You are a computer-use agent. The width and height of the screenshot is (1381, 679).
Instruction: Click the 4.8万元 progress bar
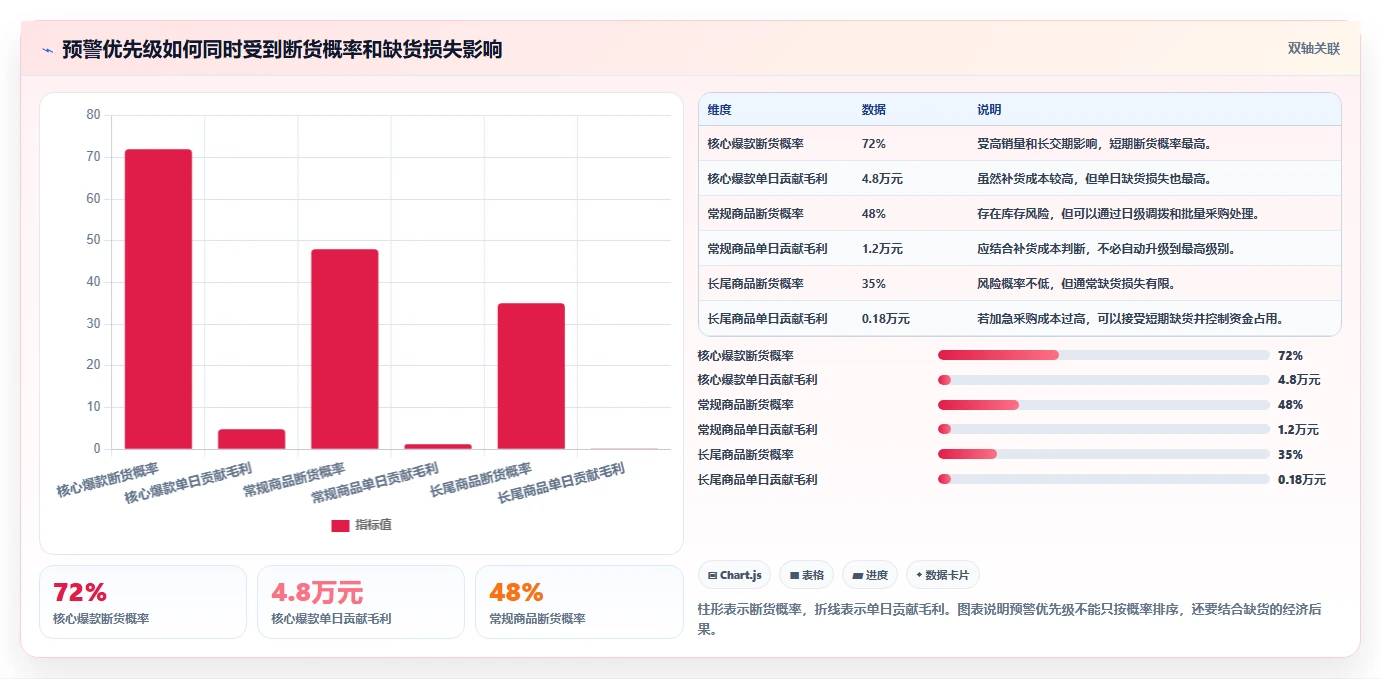click(x=1104, y=380)
